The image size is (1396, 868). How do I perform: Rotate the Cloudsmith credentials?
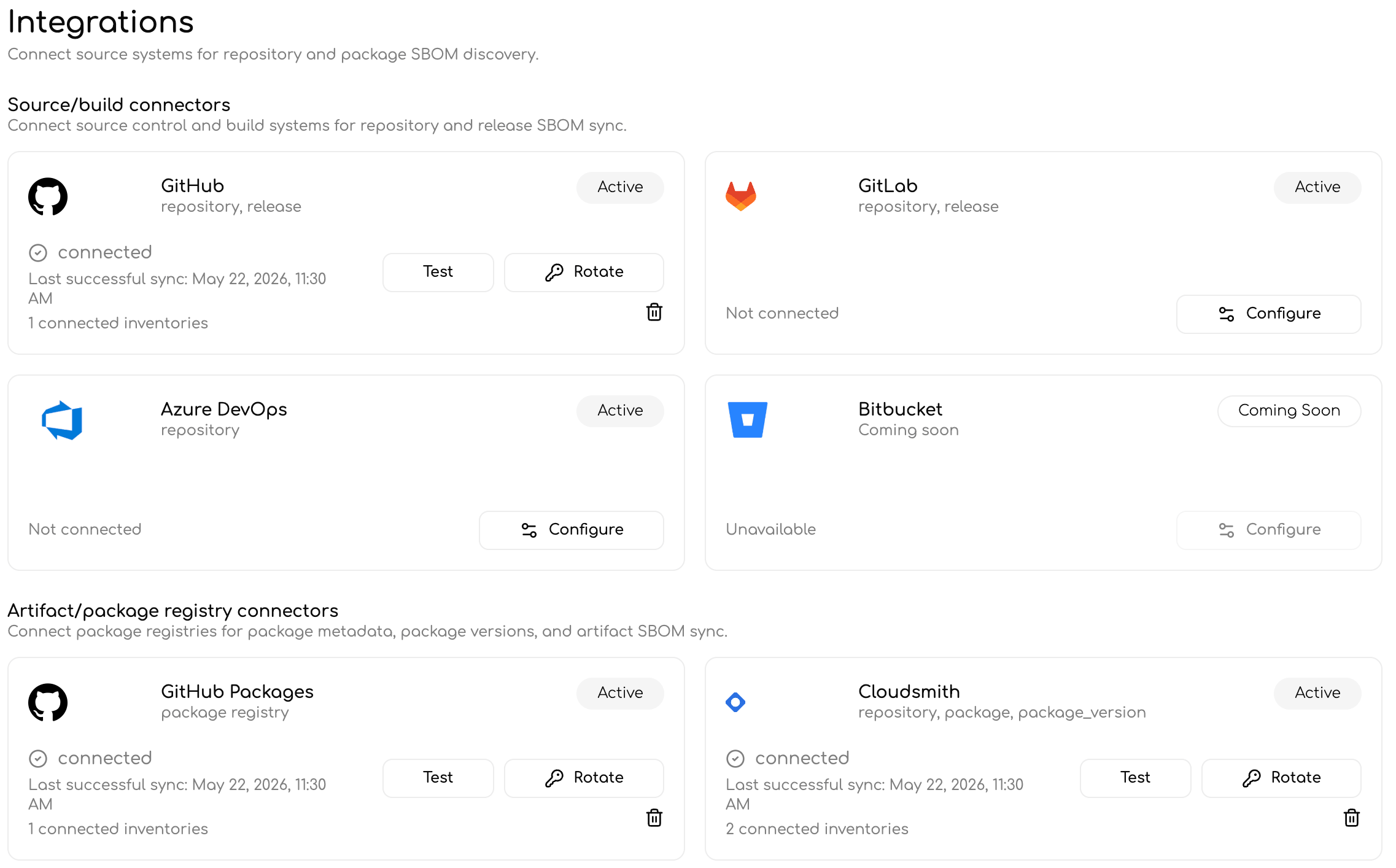click(1281, 778)
